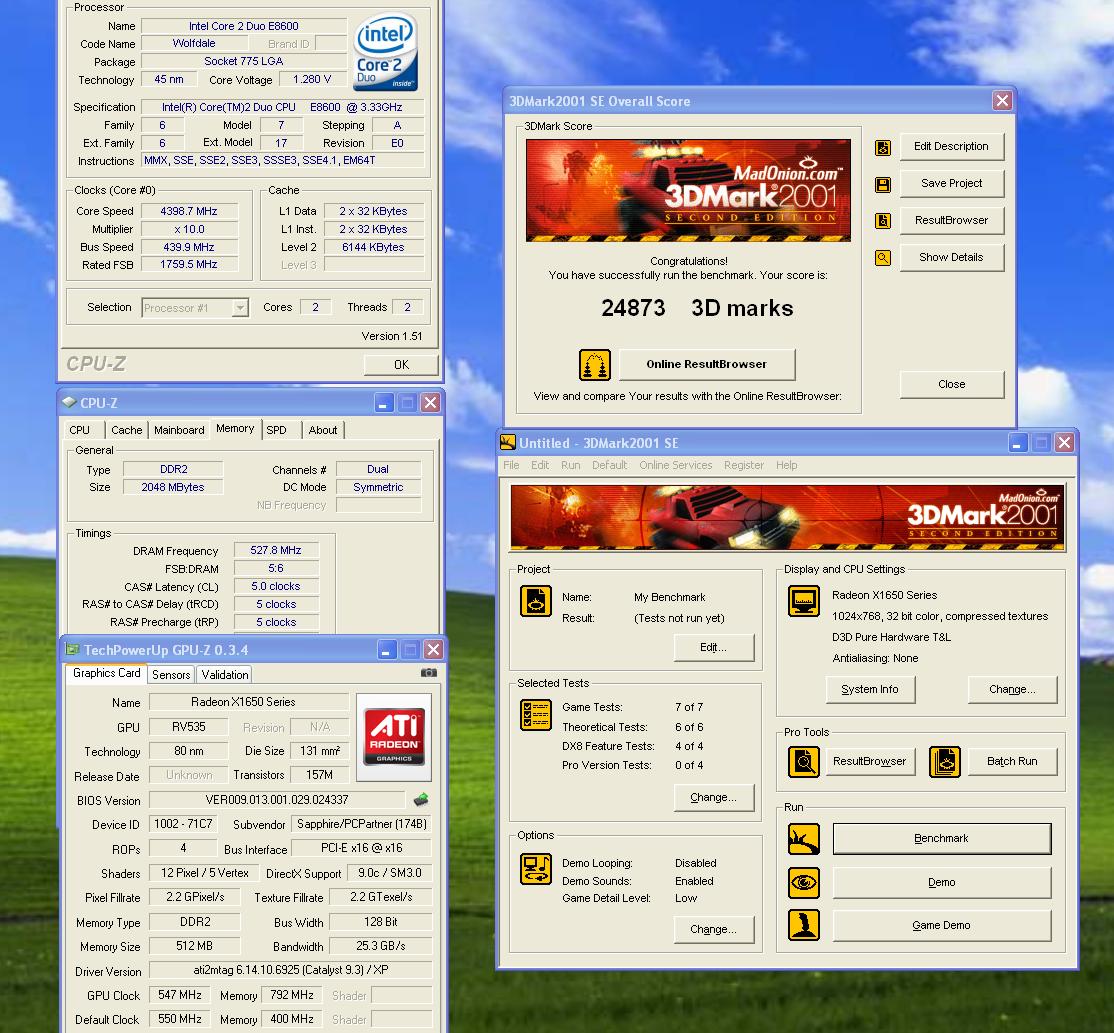Click the Pro Tools ResultBrowser magnifier icon
Screen dimensions: 1114x1033
(x=804, y=762)
